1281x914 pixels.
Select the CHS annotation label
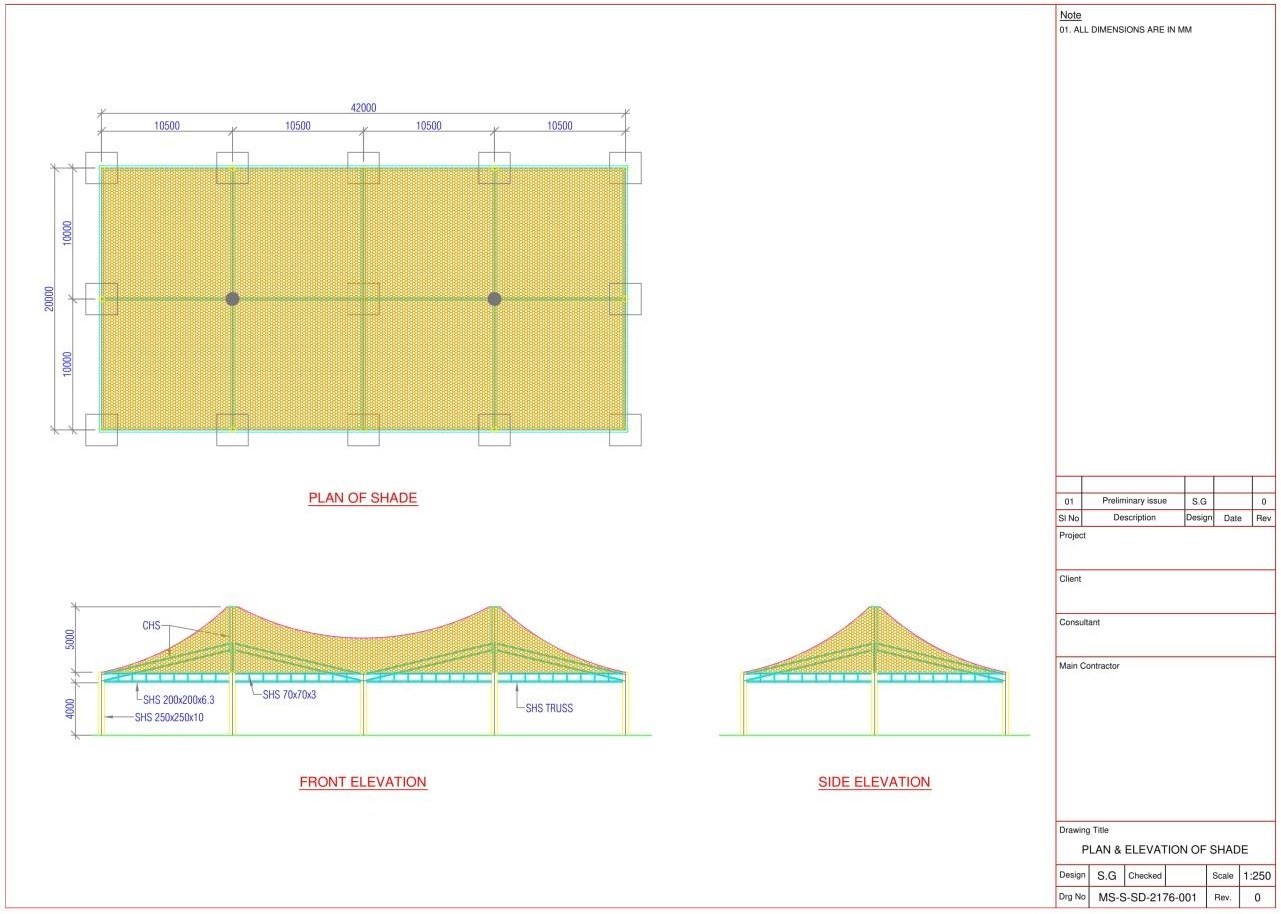pos(151,626)
